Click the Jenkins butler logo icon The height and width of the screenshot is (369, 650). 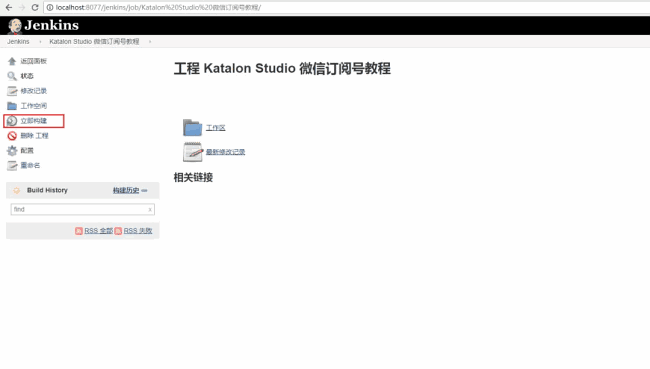coord(15,26)
